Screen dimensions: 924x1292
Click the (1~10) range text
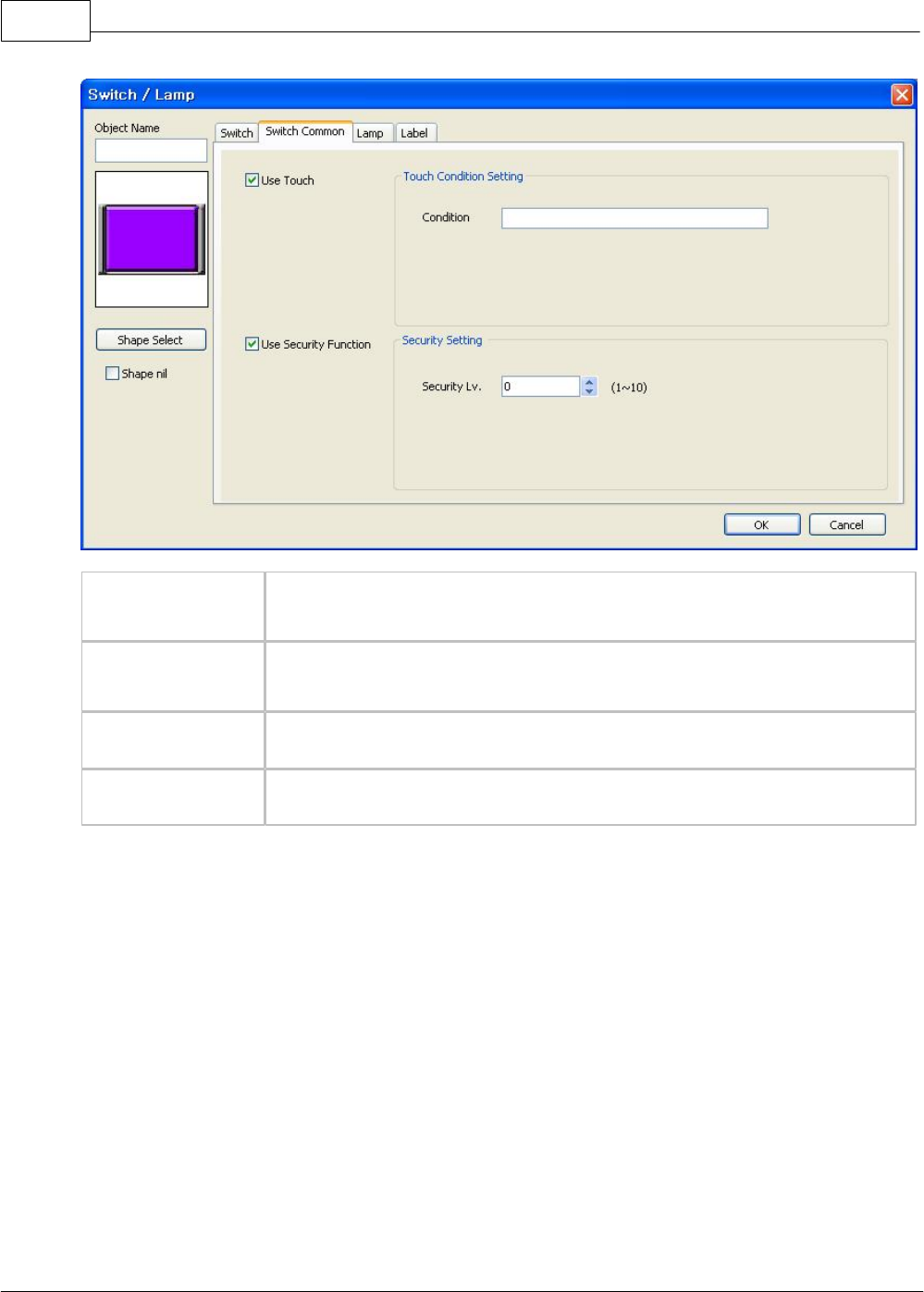pos(629,388)
